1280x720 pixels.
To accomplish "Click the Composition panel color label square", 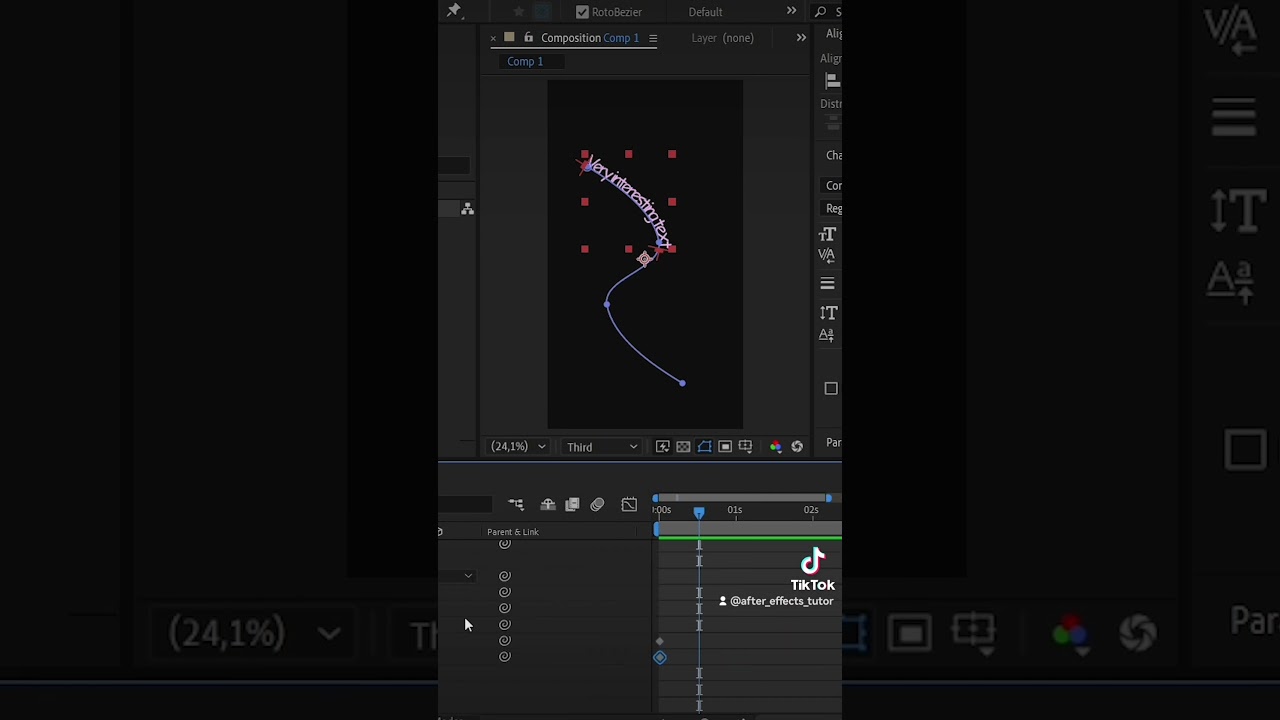I will coord(509,37).
